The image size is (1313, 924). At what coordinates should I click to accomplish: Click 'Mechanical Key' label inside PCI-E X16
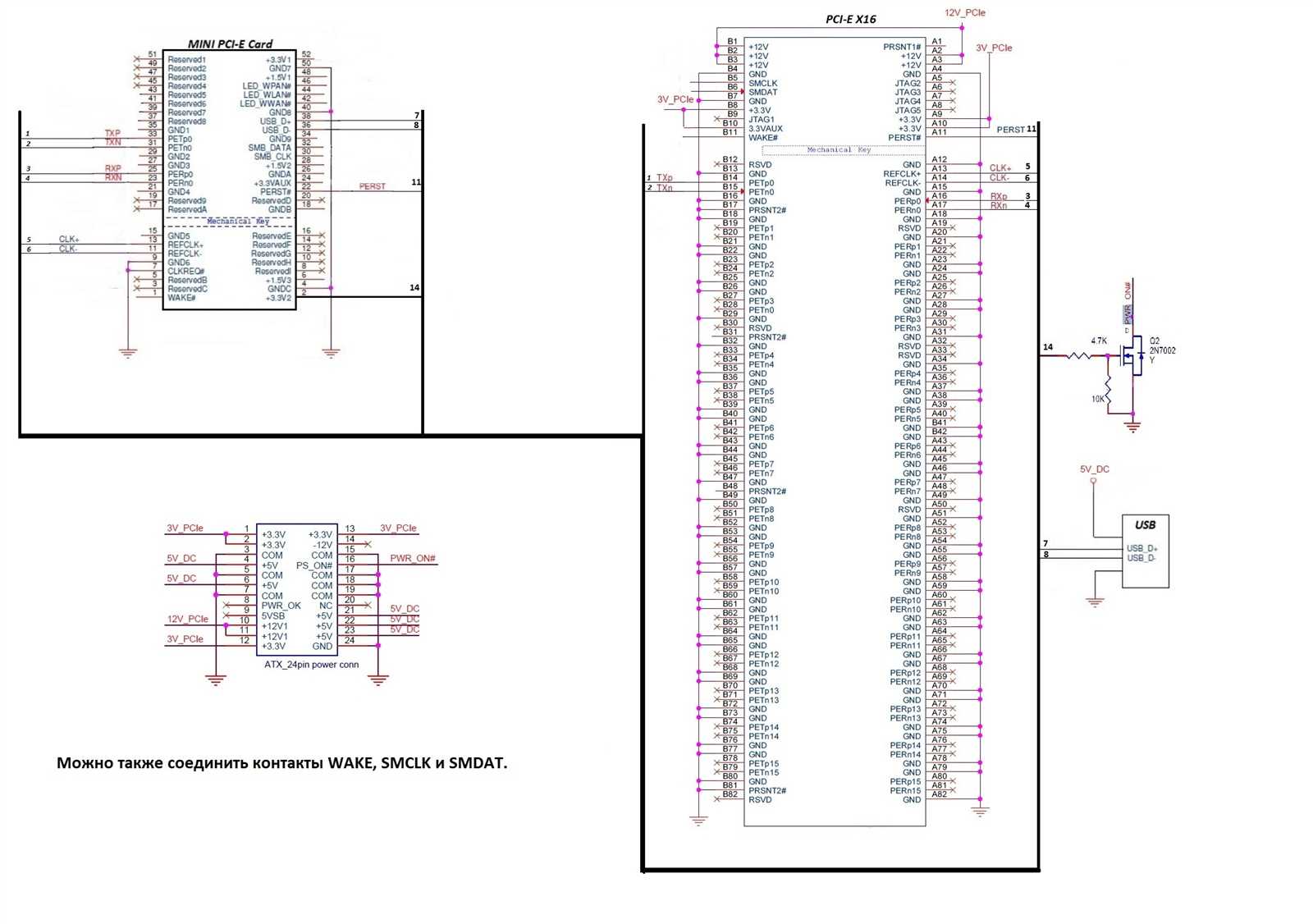839,150
